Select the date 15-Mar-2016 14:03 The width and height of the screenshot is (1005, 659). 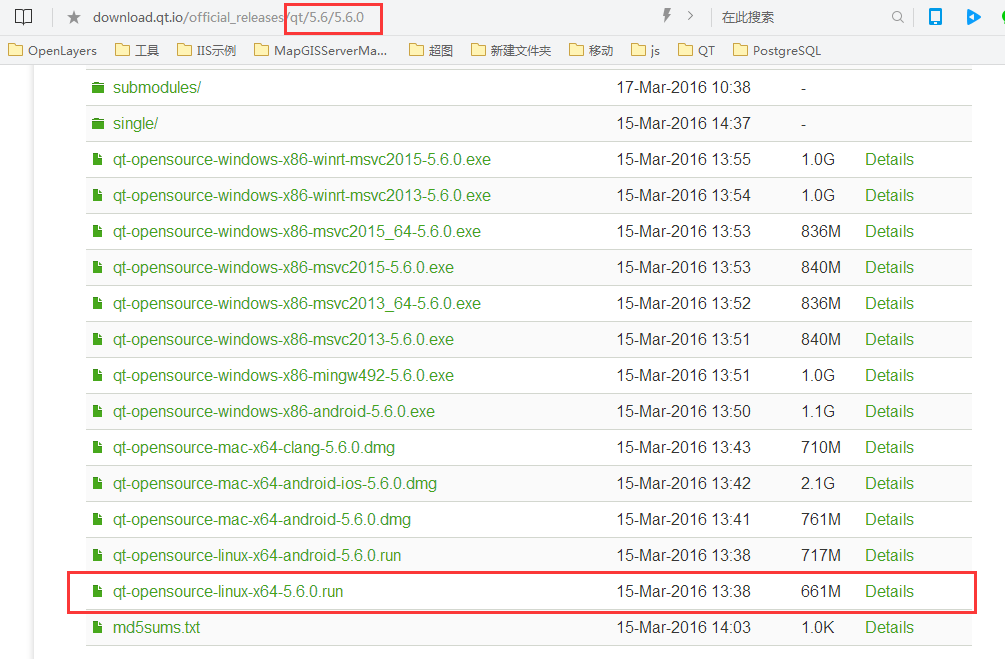coord(683,626)
